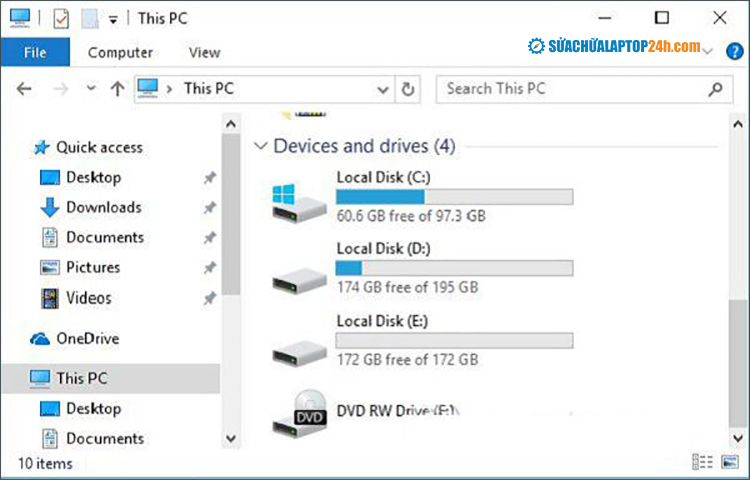Image resolution: width=750 pixels, height=480 pixels.
Task: Click the OneDrive cloud icon
Action: [40, 338]
